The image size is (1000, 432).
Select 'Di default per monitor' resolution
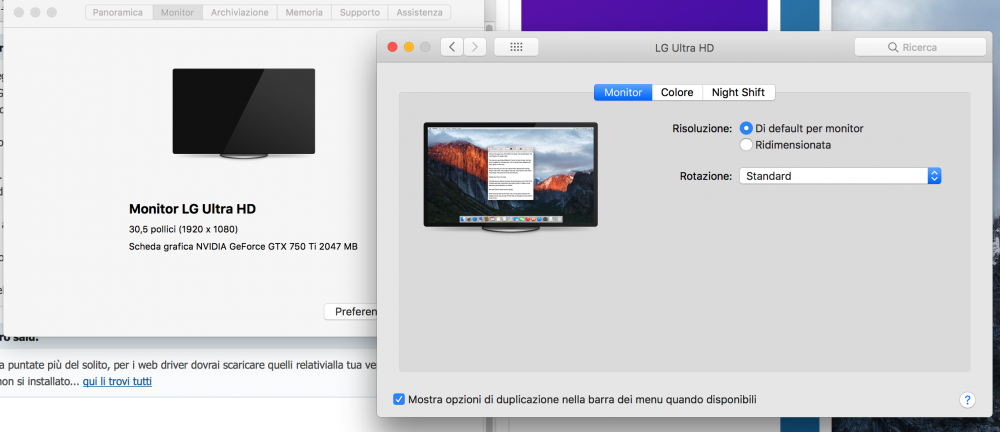pyautogui.click(x=746, y=128)
